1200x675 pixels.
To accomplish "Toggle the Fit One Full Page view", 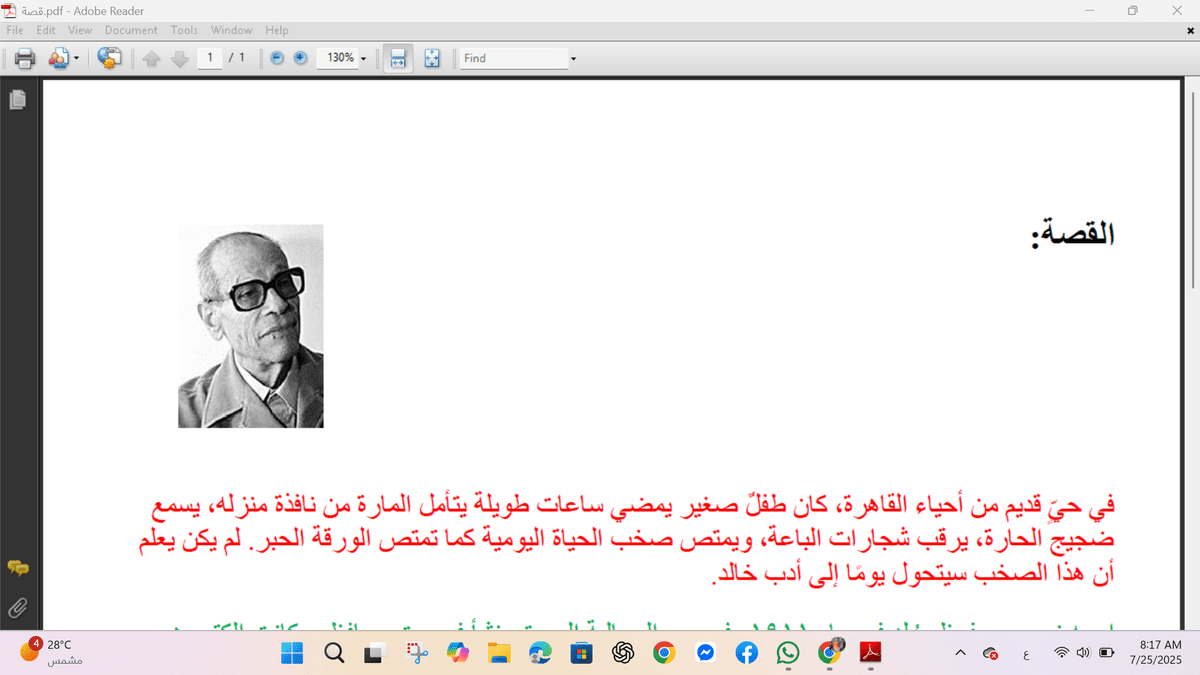I will pos(432,58).
